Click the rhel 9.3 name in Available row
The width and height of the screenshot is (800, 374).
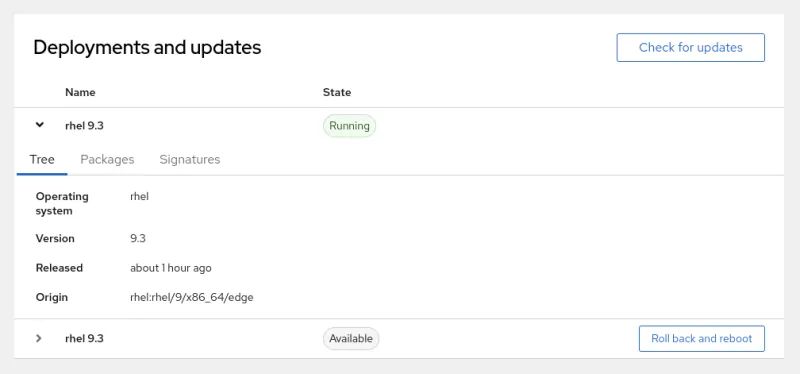pyautogui.click(x=84, y=338)
